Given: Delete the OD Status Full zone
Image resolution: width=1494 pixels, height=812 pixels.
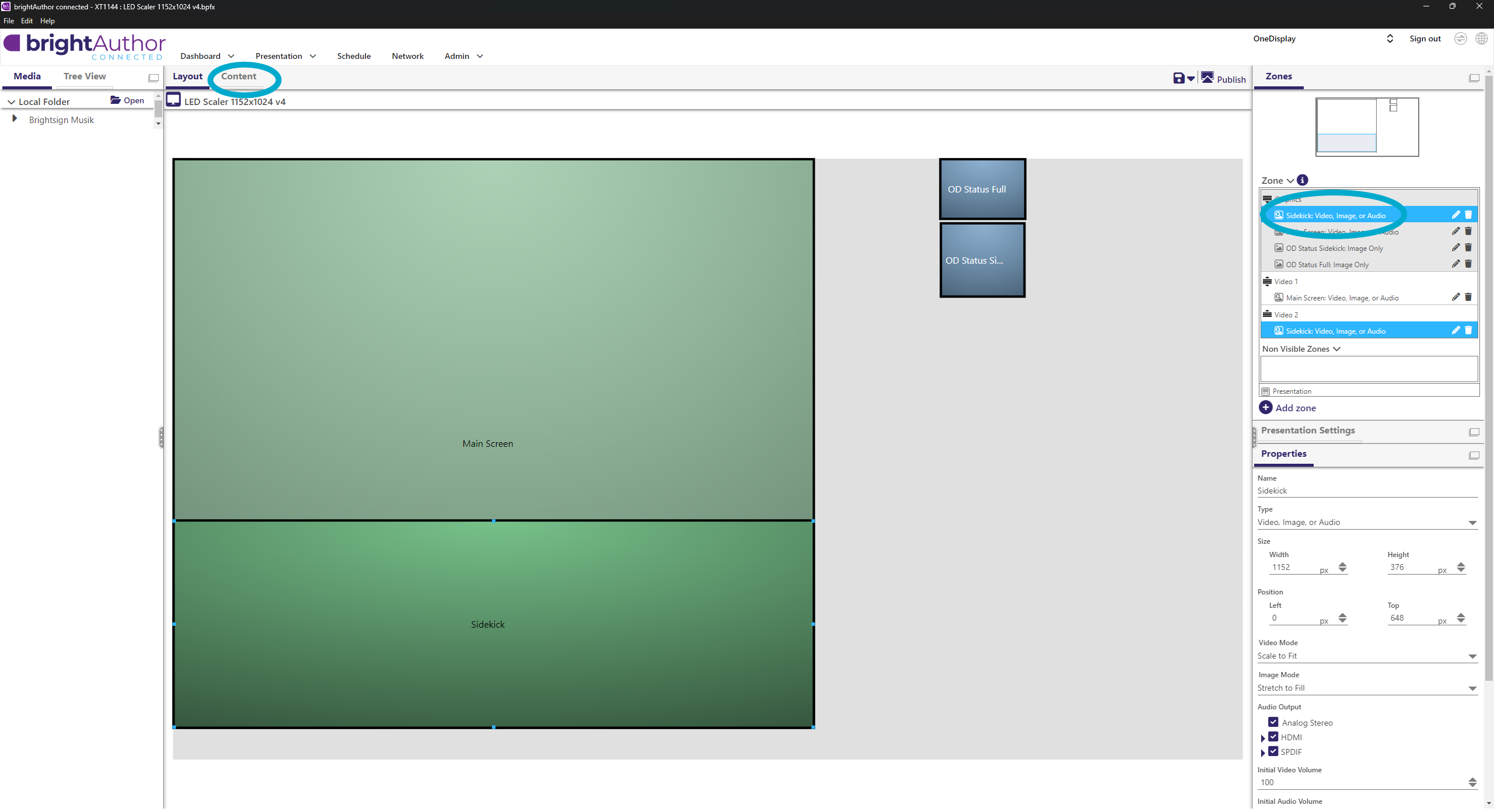Looking at the screenshot, I should click(1468, 264).
